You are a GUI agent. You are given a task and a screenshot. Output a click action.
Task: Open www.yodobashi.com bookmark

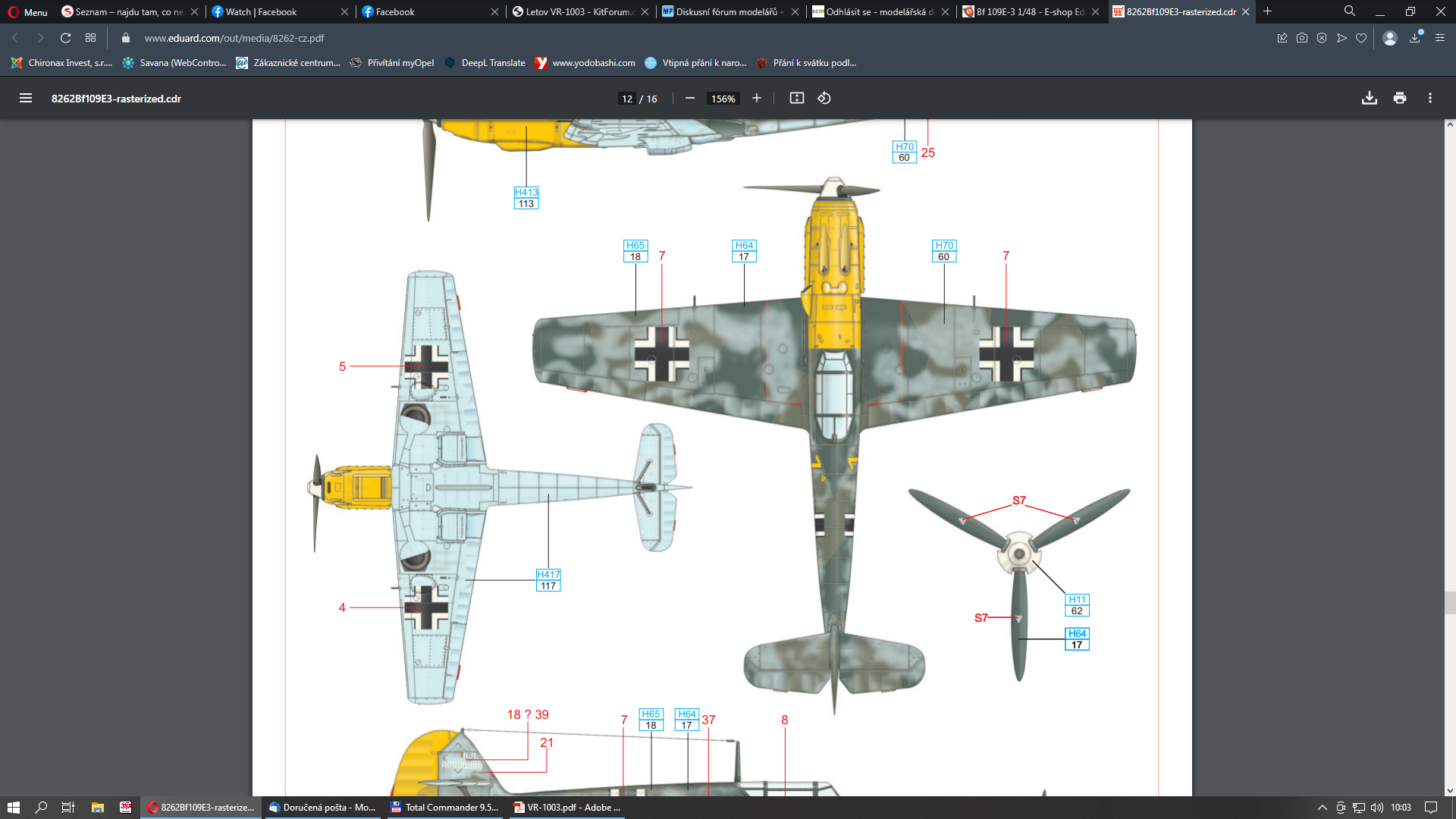pyautogui.click(x=585, y=63)
